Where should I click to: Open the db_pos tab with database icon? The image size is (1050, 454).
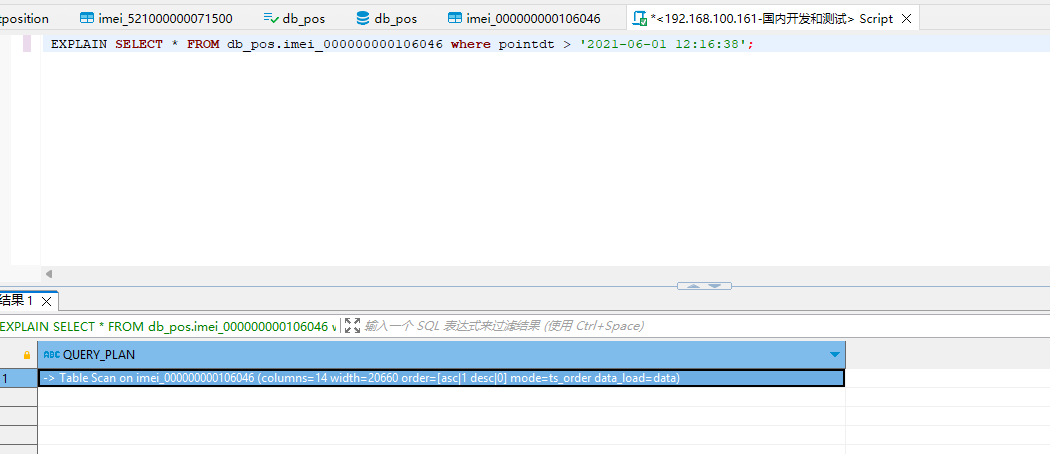click(395, 18)
